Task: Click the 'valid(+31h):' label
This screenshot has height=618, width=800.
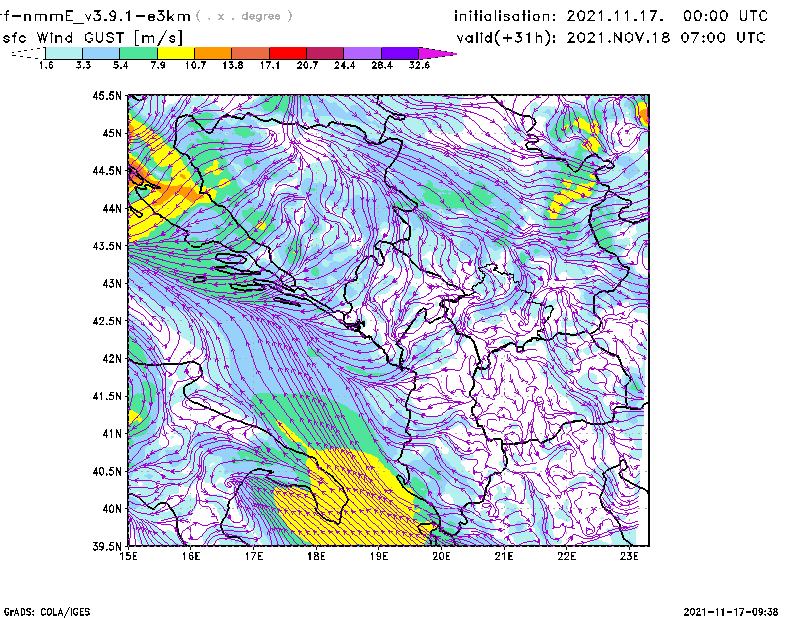Action: 506,38
